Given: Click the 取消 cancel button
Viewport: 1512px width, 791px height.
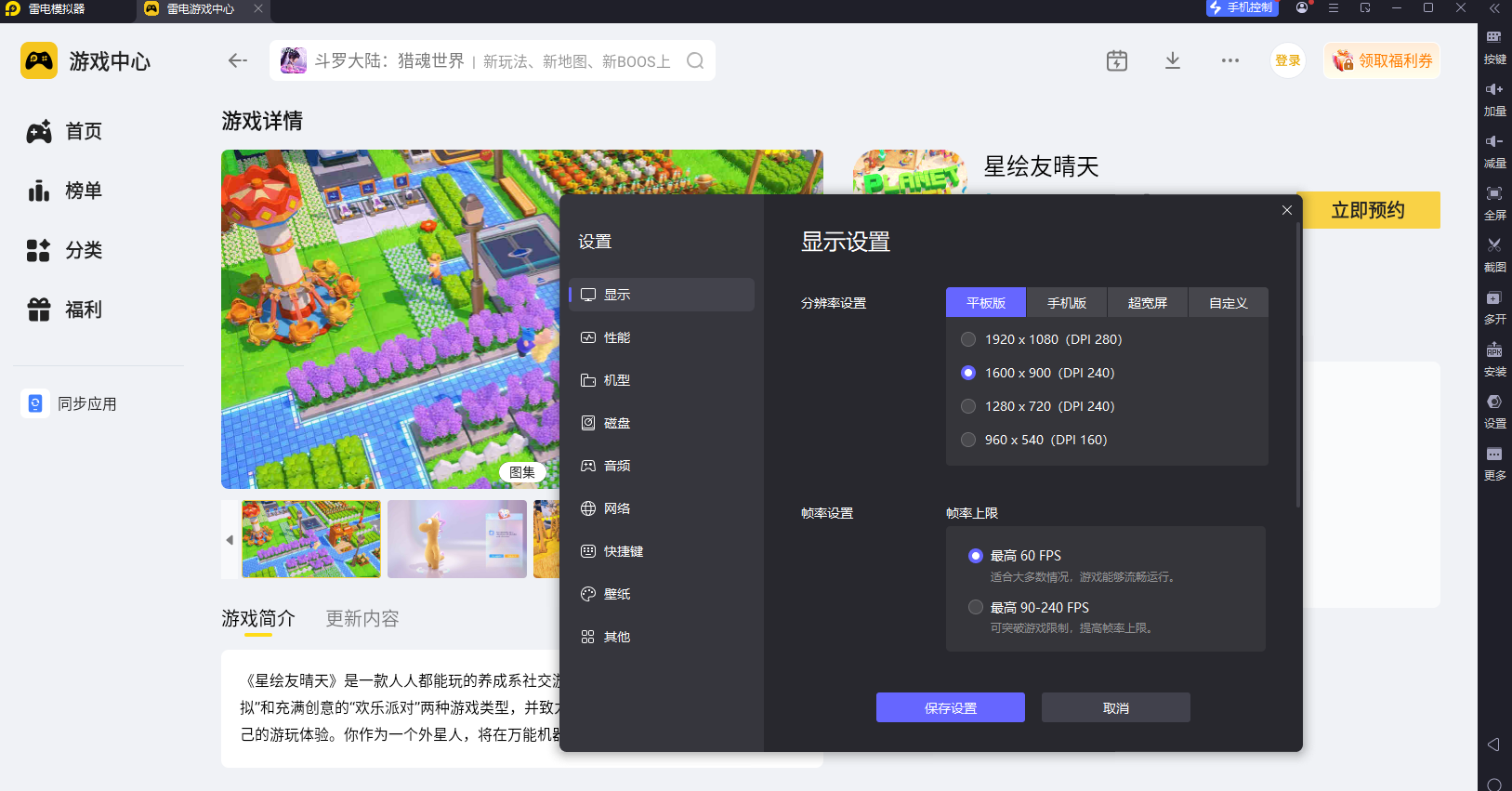Looking at the screenshot, I should pyautogui.click(x=1115, y=707).
